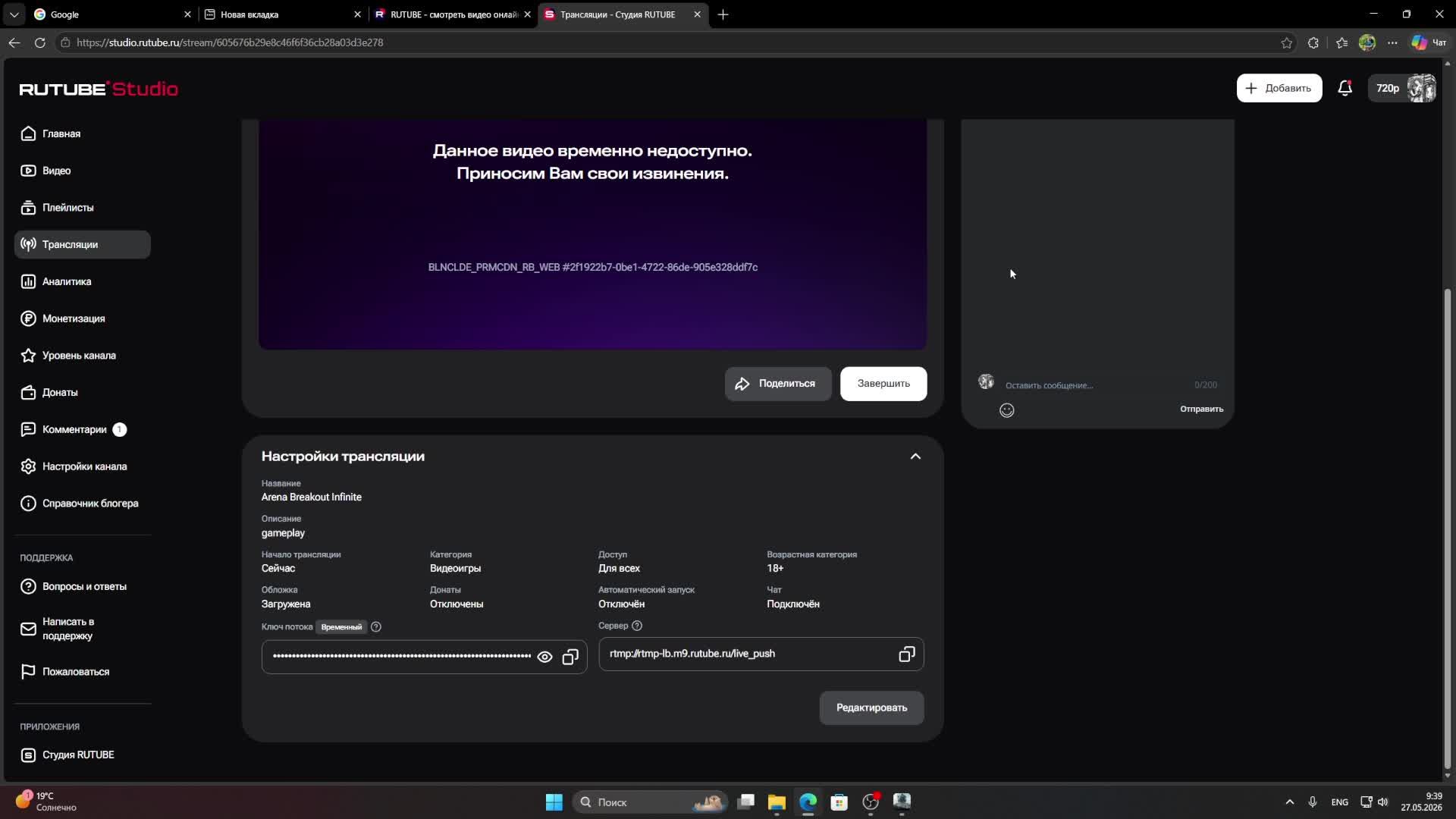Copy the RTMP server address
Image resolution: width=1456 pixels, height=819 pixels.
tap(906, 654)
